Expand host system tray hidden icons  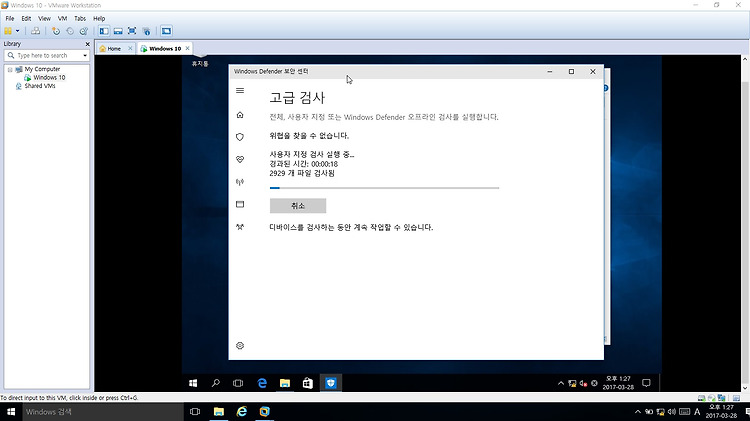pos(638,412)
